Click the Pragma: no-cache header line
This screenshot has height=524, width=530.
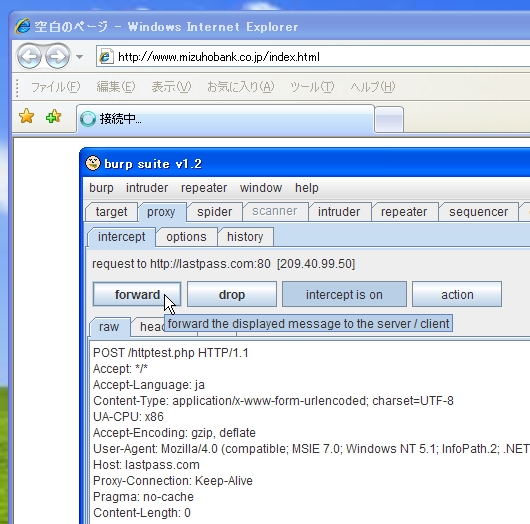click(x=143, y=497)
